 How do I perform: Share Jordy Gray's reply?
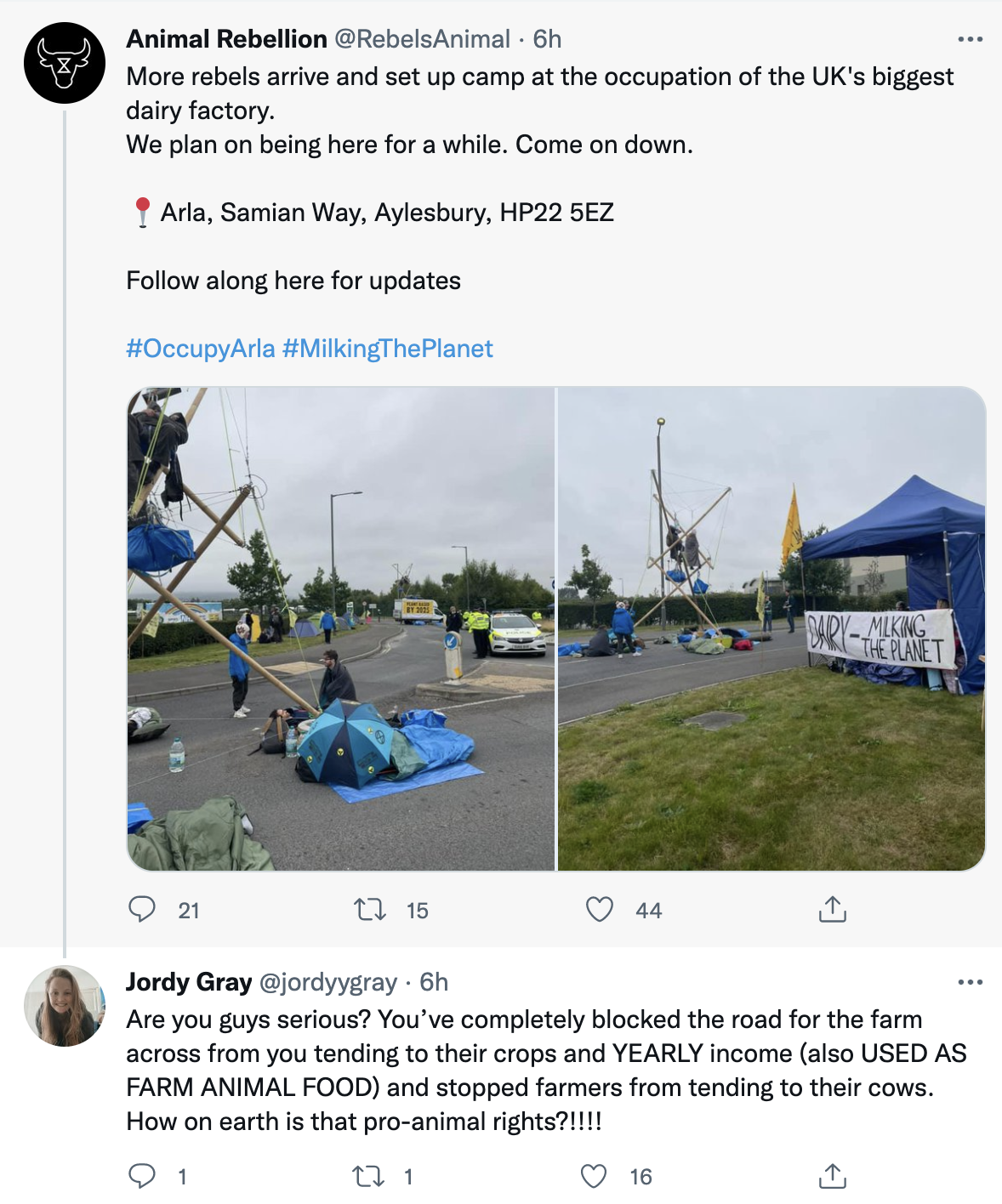[833, 1176]
